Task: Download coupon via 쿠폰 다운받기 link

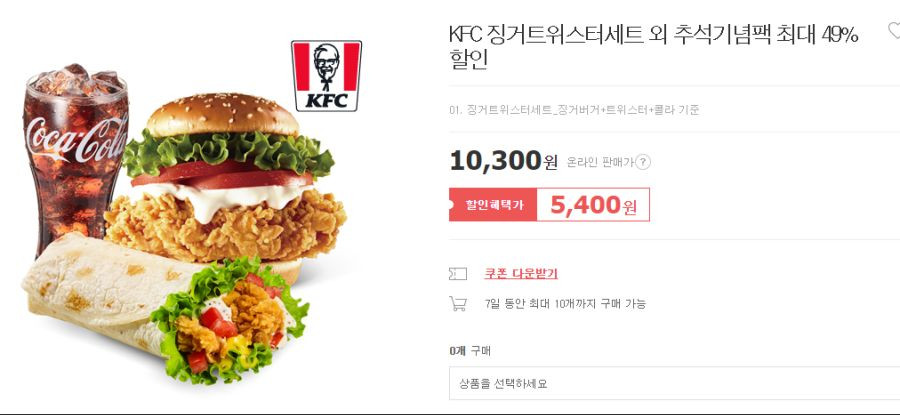Action: click(521, 274)
